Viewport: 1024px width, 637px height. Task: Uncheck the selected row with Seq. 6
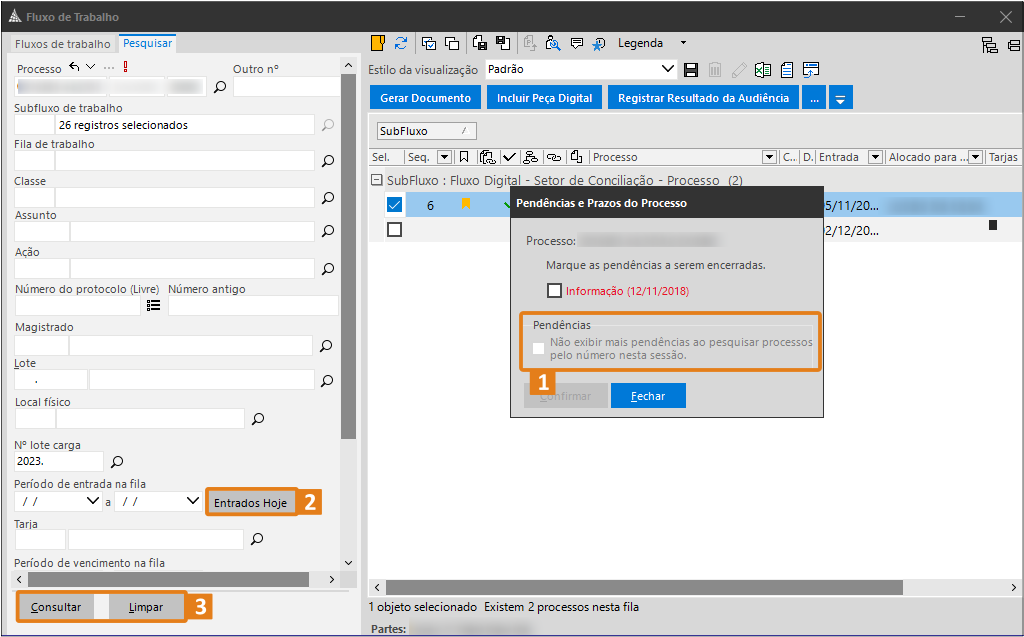coord(394,205)
